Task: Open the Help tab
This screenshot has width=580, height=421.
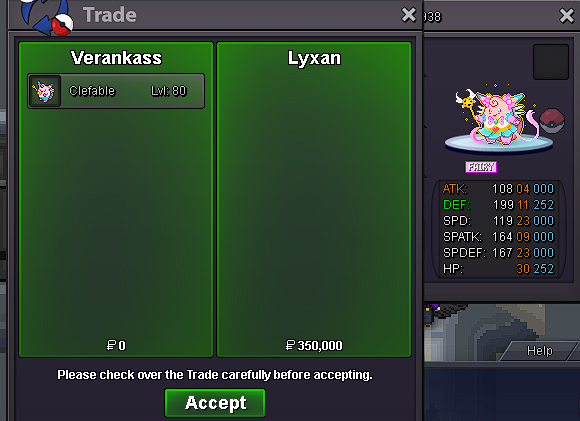Action: 539,350
